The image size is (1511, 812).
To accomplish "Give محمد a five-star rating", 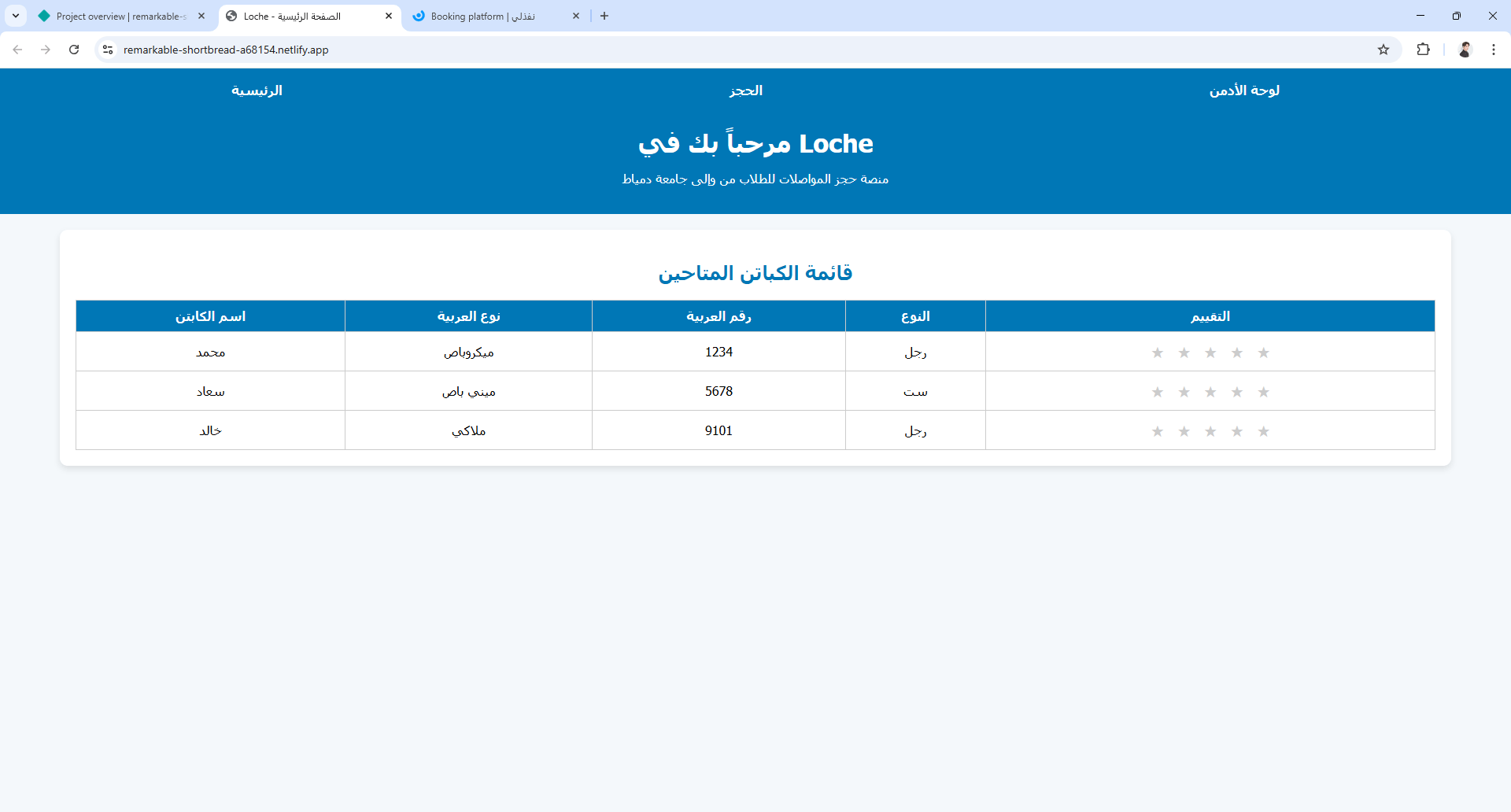I will tap(1264, 352).
